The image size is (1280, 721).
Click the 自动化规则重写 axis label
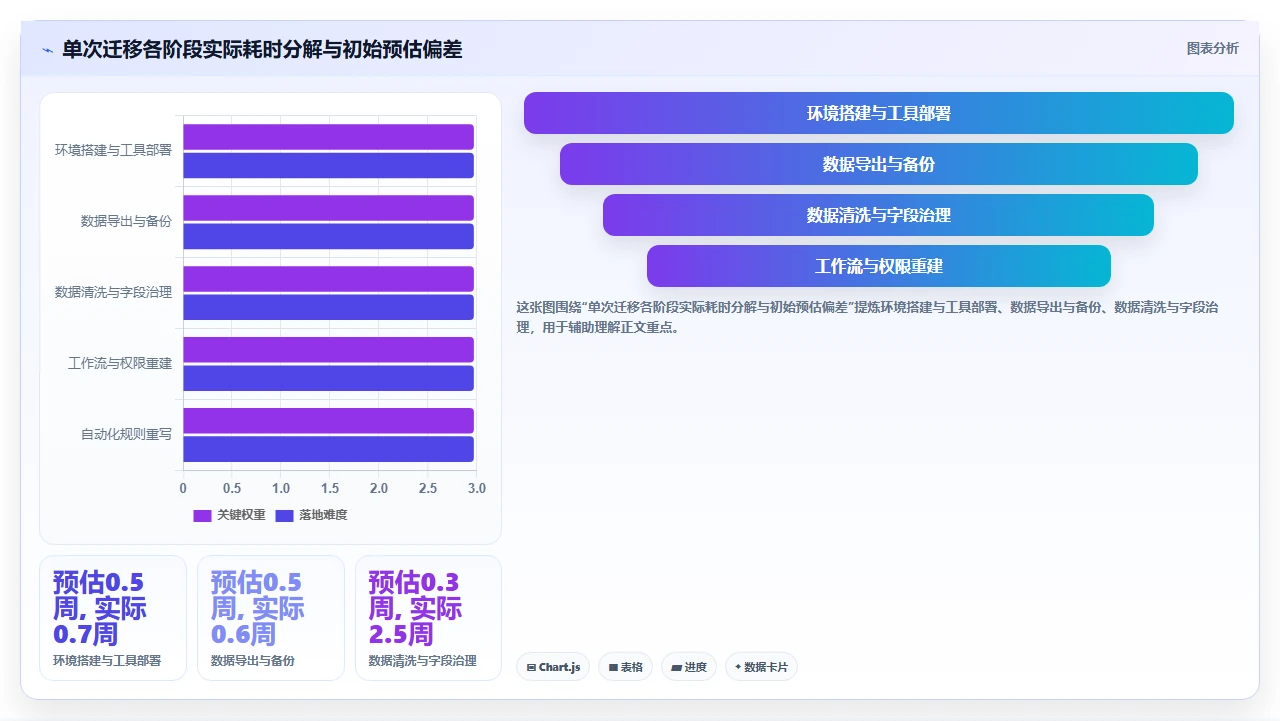point(126,435)
